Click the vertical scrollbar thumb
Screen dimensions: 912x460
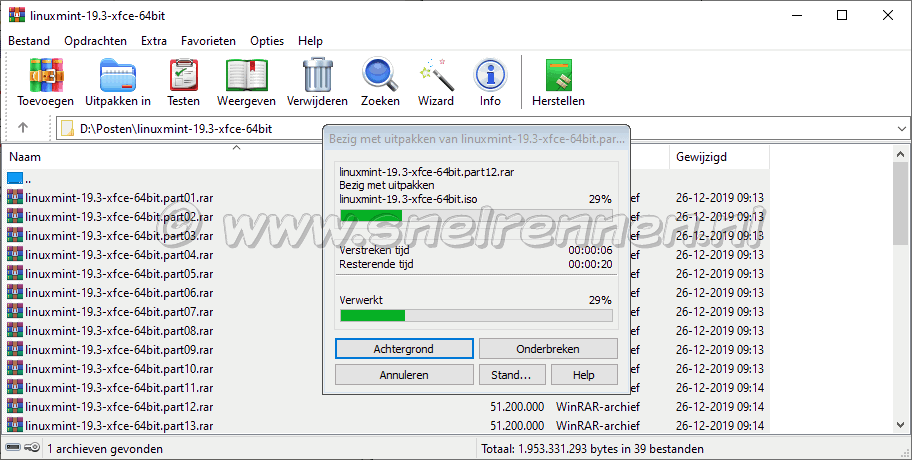click(900, 204)
